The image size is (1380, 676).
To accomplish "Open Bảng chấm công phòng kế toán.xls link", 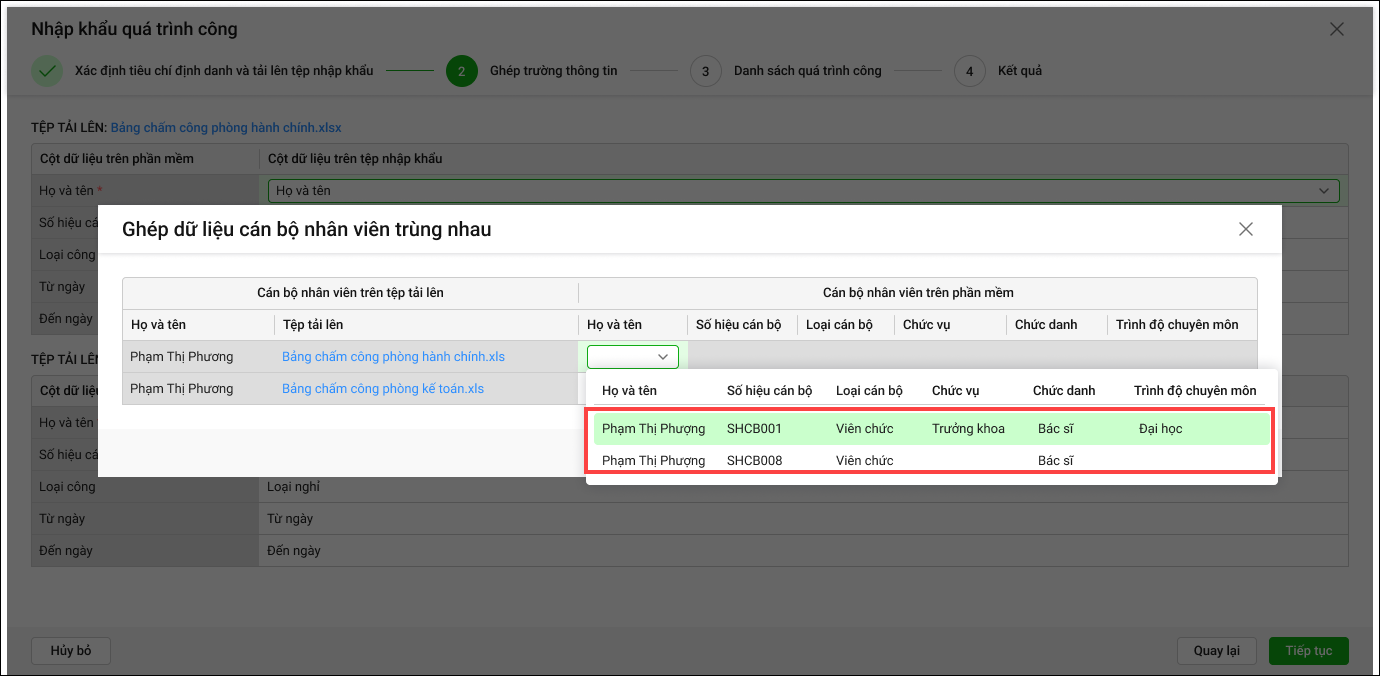I will [x=382, y=389].
